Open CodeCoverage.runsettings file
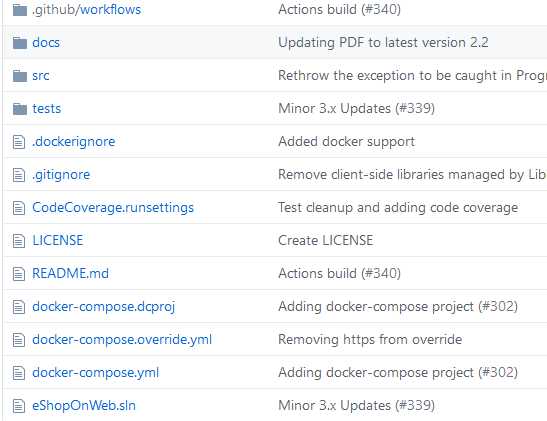This screenshot has width=547, height=421. (113, 208)
